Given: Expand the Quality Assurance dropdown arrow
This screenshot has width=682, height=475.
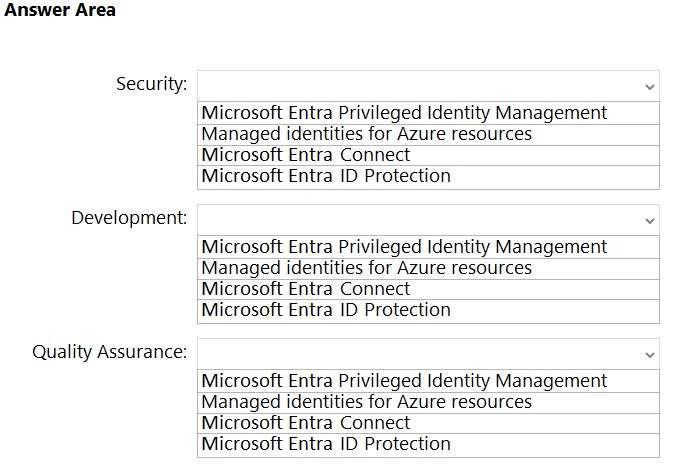Looking at the screenshot, I should click(x=650, y=354).
